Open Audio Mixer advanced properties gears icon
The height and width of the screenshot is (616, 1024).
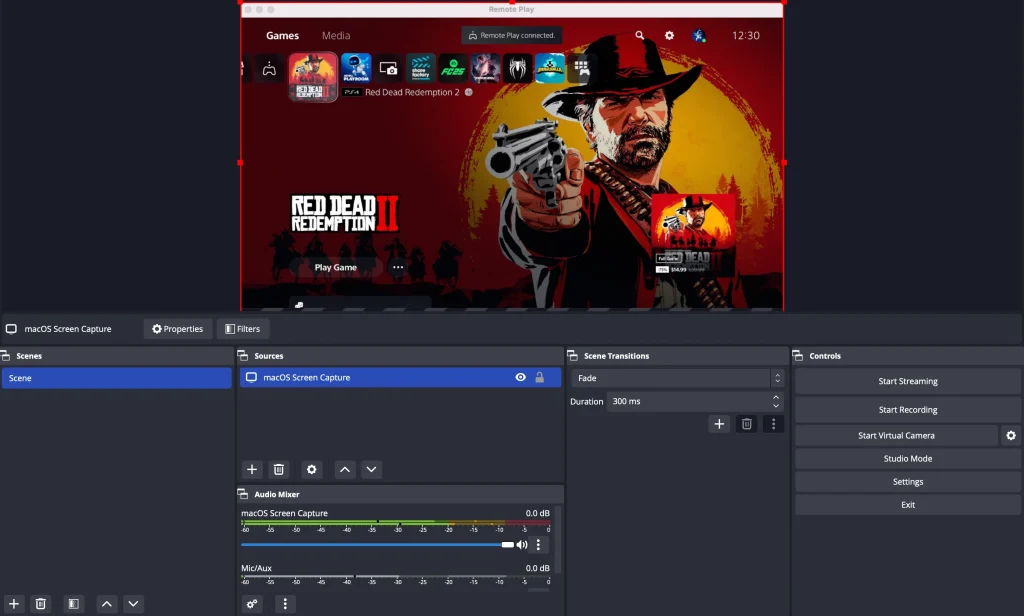252,604
